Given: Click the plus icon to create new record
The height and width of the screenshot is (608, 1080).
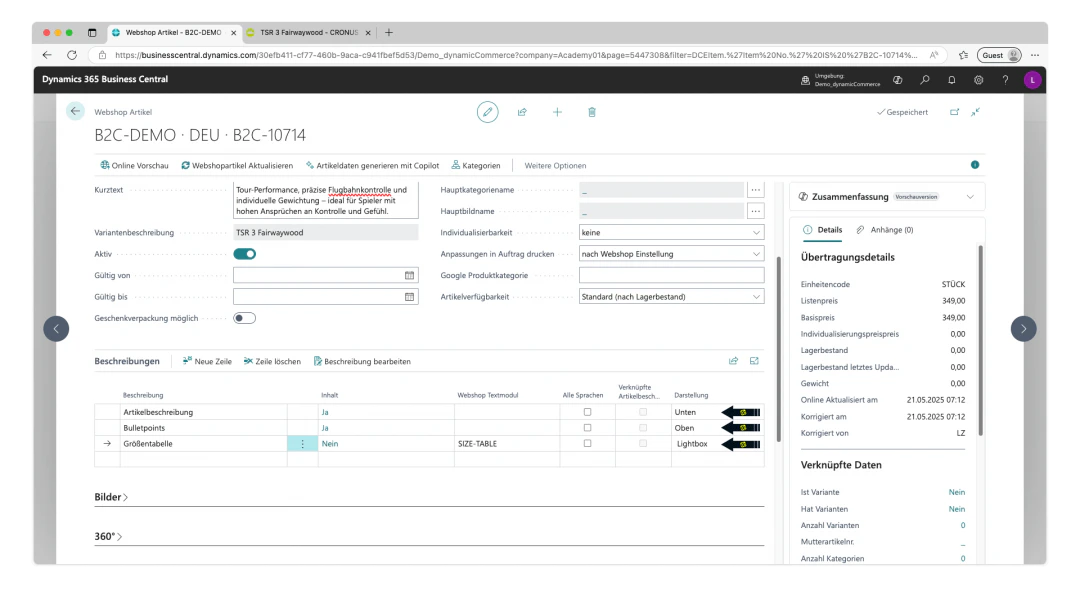Looking at the screenshot, I should [557, 112].
